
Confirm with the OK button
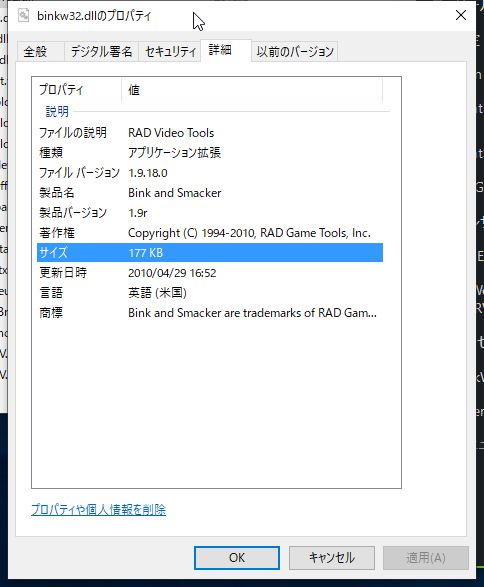[x=237, y=558]
